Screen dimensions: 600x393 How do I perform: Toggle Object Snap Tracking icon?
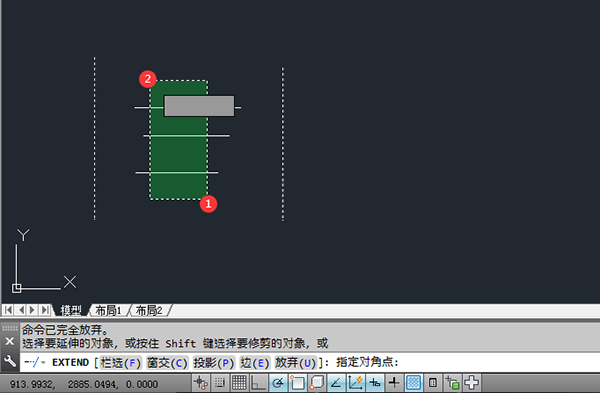336,383
